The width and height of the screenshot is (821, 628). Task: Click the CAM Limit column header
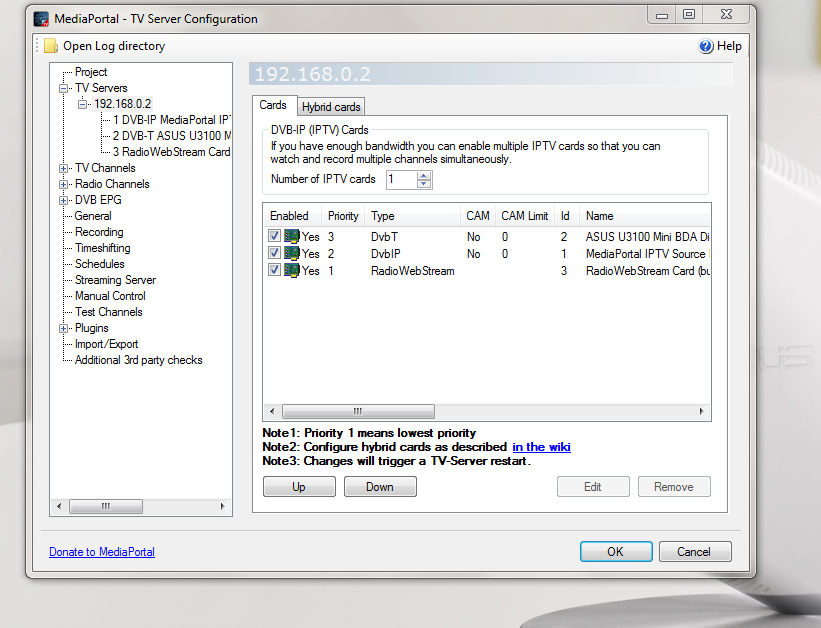(525, 216)
